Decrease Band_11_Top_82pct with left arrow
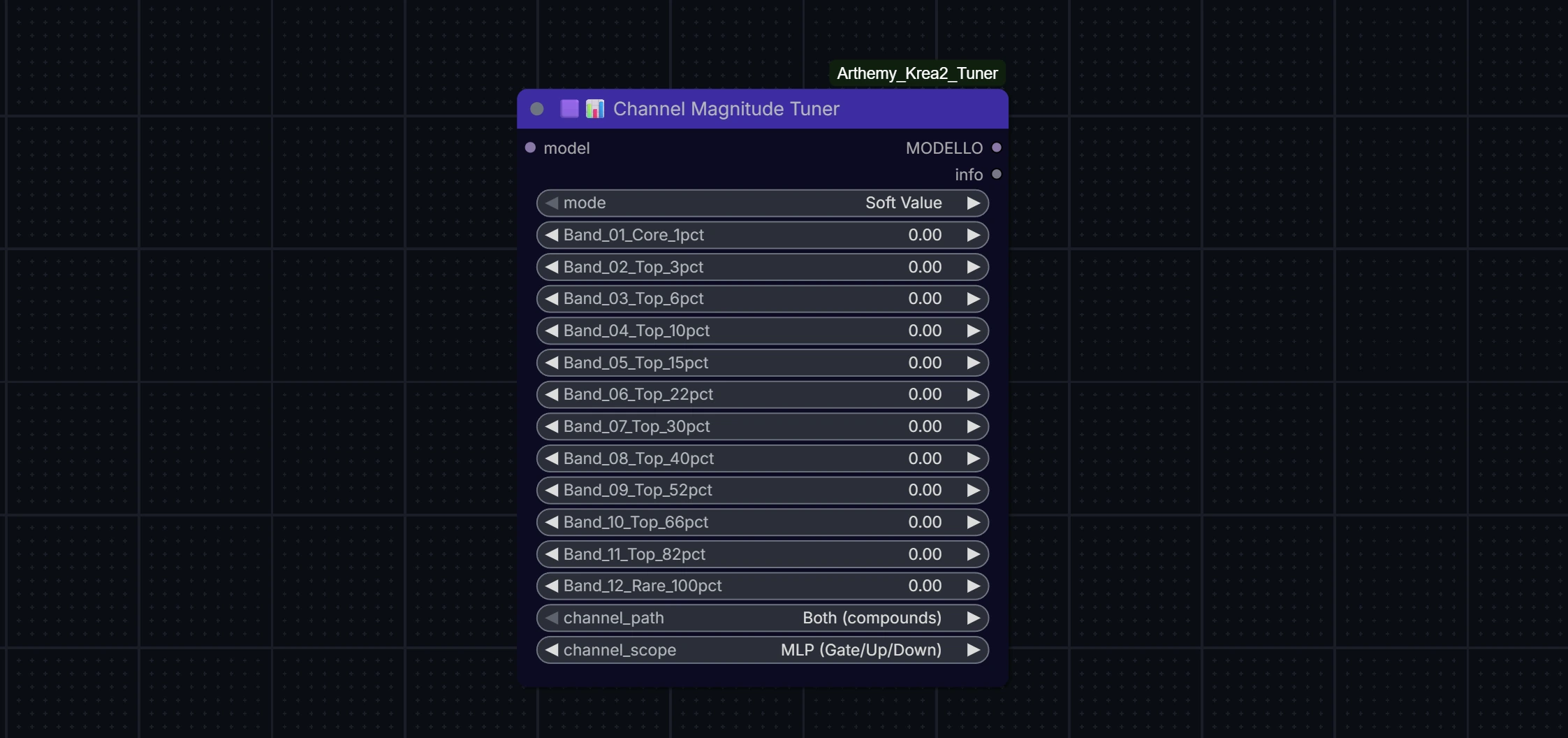The image size is (1568, 738). click(552, 554)
